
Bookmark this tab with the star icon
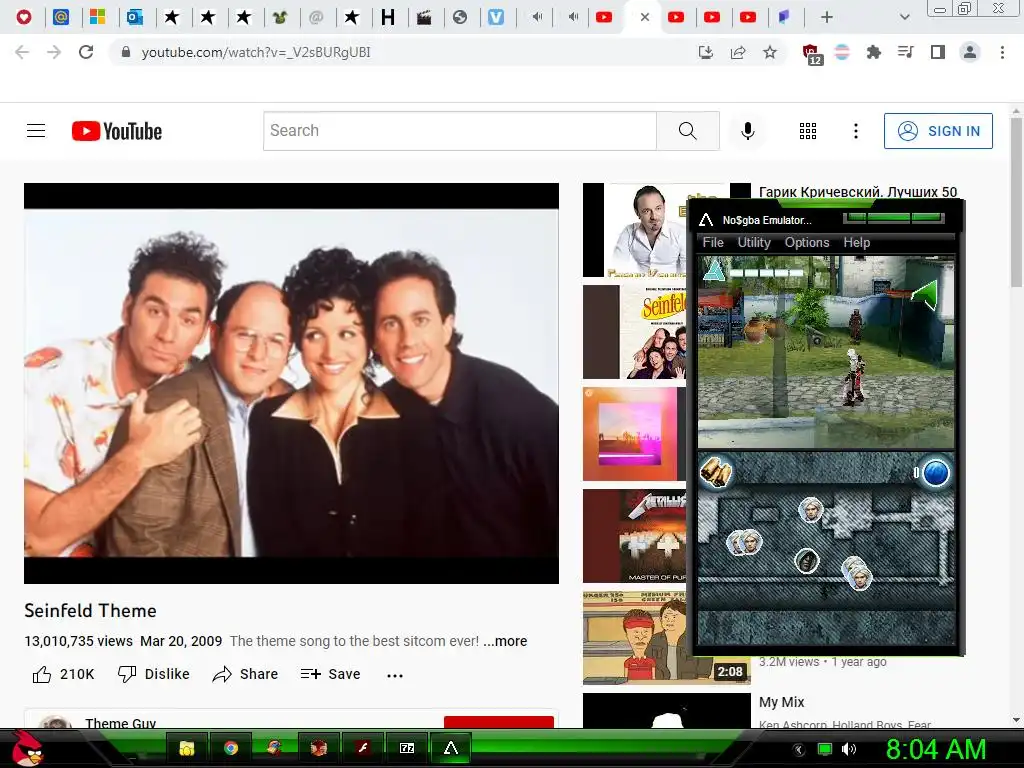pos(770,52)
